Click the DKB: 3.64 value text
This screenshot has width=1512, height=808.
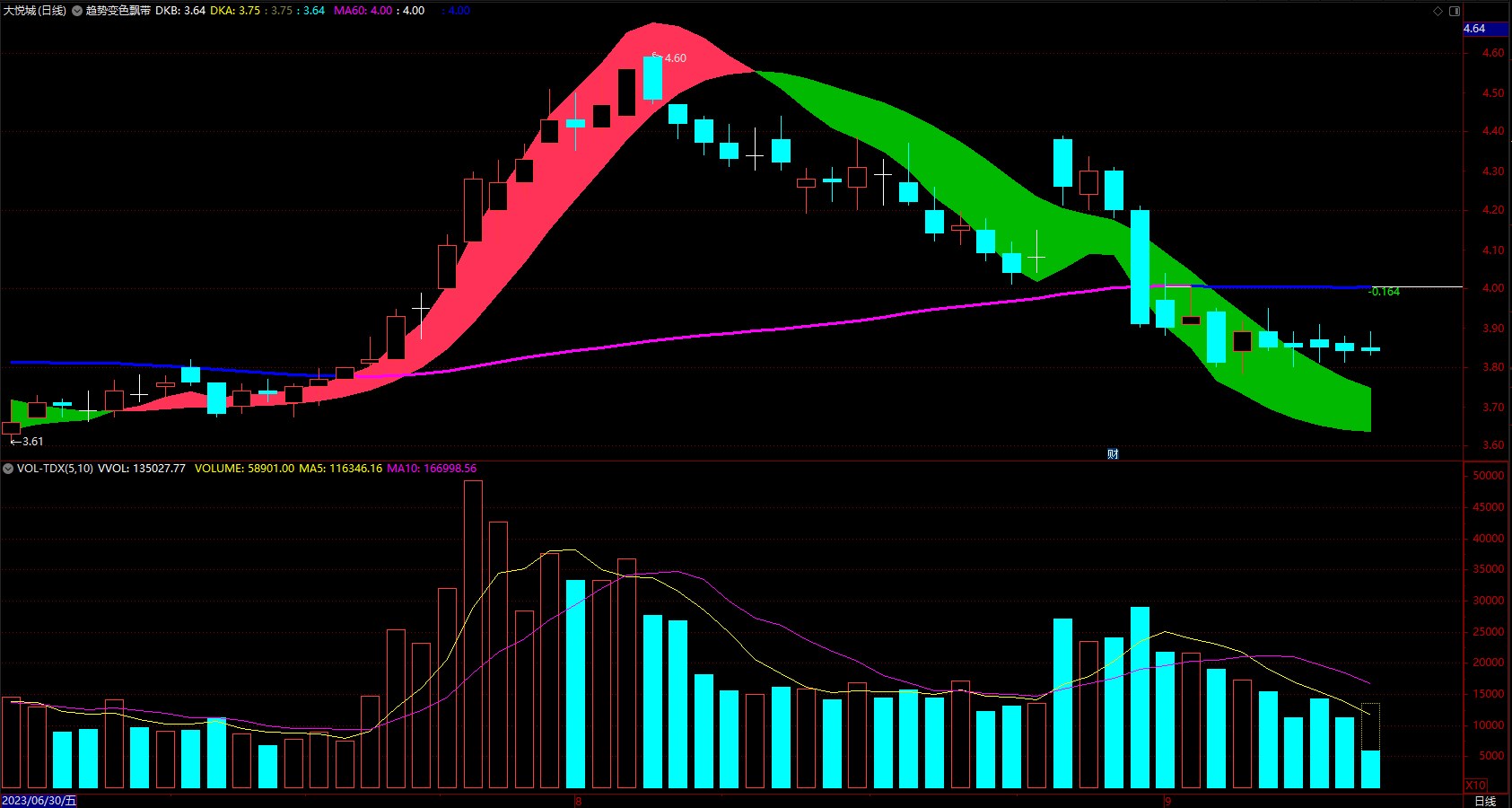point(180,11)
